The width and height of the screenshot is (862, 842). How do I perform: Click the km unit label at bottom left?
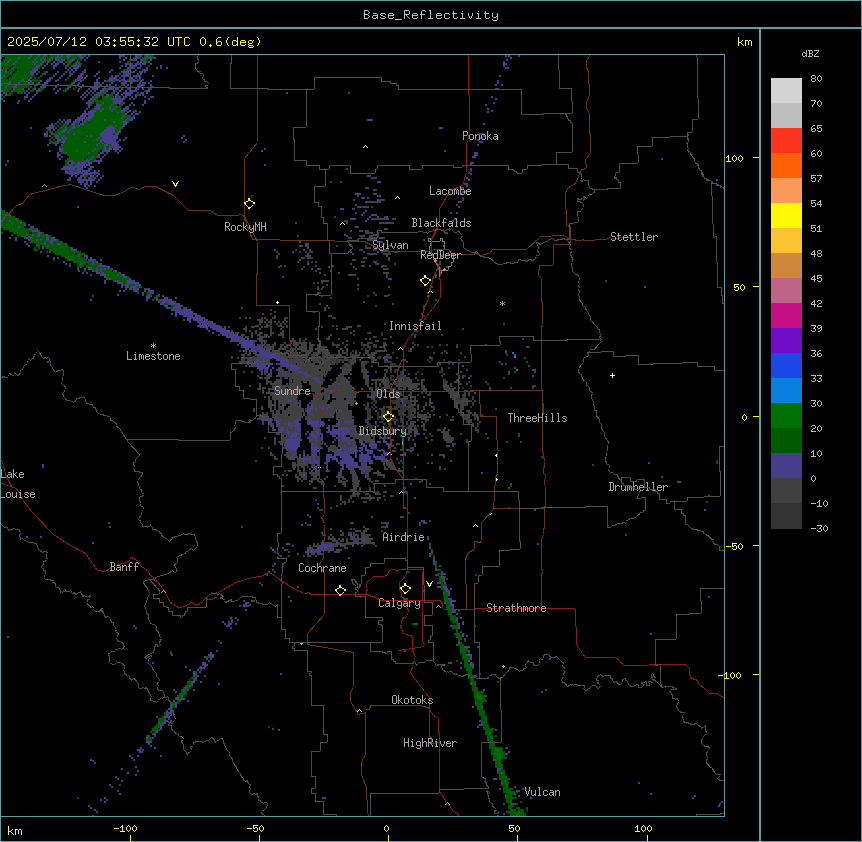pyautogui.click(x=15, y=831)
